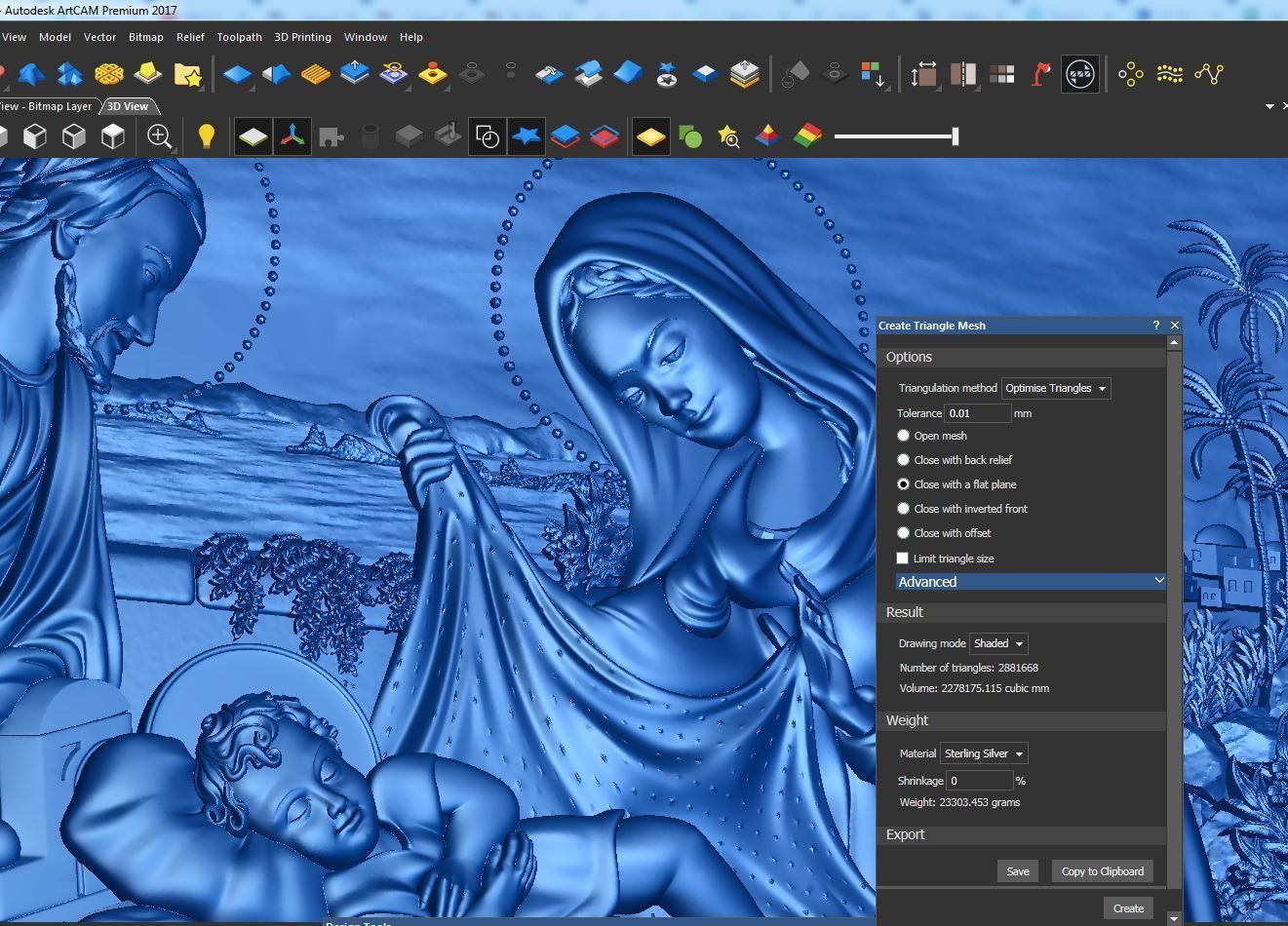This screenshot has height=926, width=1288.
Task: Open the 3D Printing menu
Action: (302, 37)
